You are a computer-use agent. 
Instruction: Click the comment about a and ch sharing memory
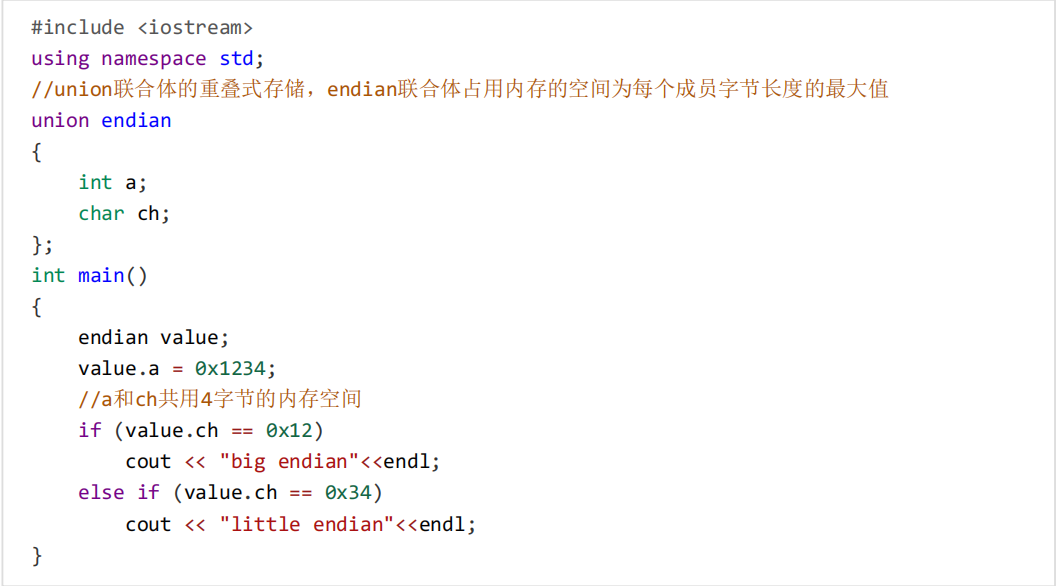coord(220,399)
